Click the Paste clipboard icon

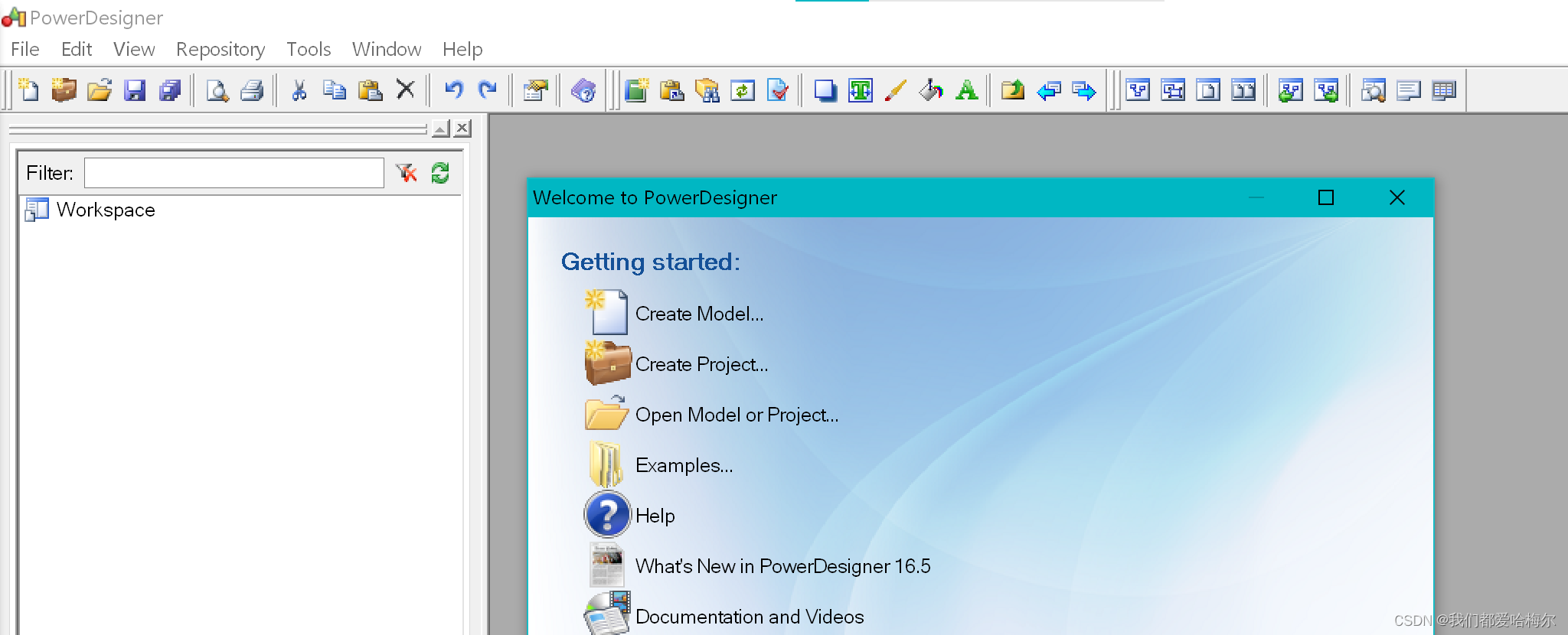pos(370,90)
